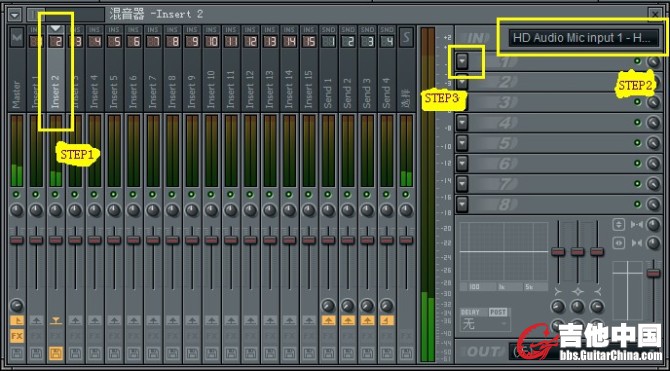This screenshot has width=670, height=371.
Task: Mute the Master track via green LED
Action: [x=17, y=194]
